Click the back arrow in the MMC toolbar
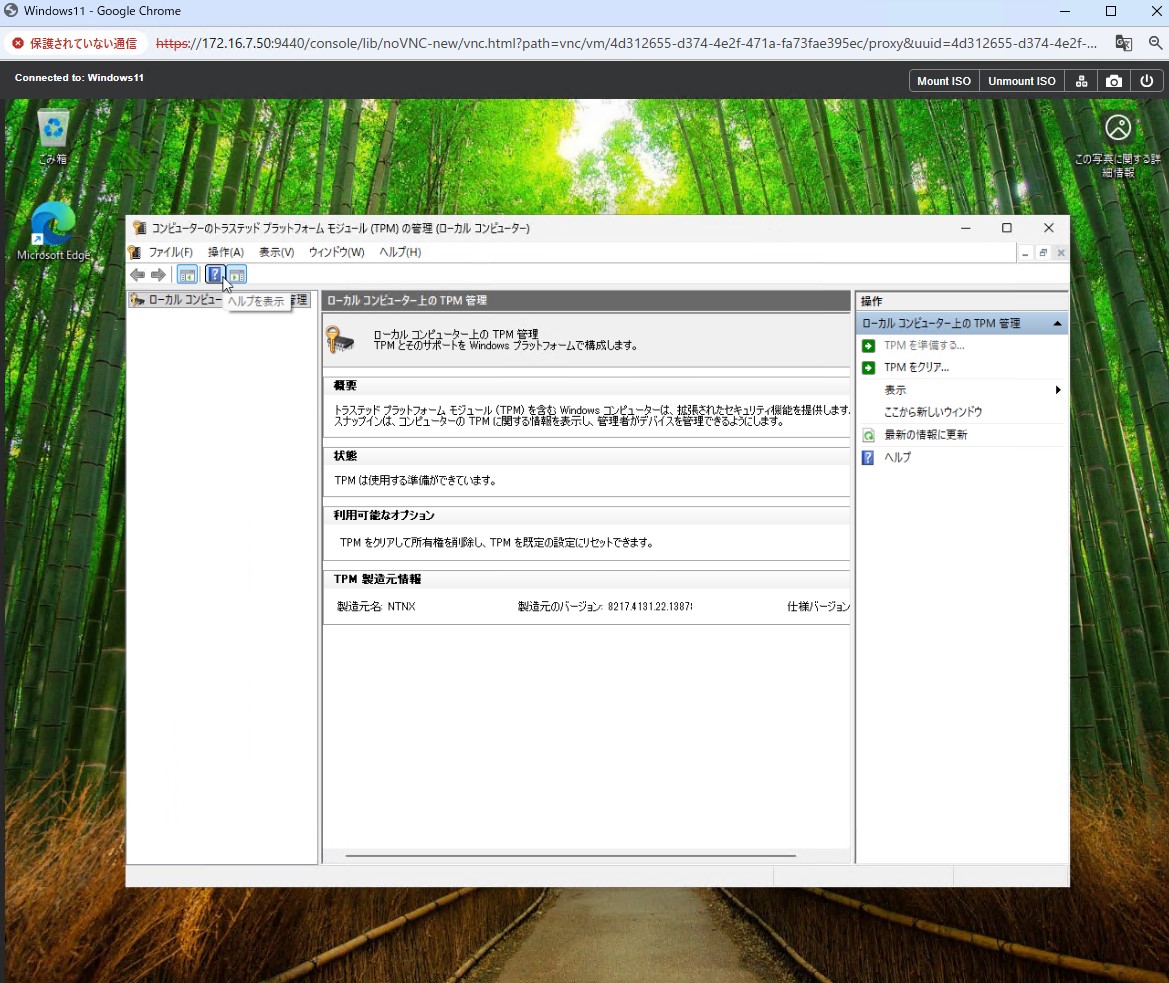The width and height of the screenshot is (1169, 983). pyautogui.click(x=138, y=275)
